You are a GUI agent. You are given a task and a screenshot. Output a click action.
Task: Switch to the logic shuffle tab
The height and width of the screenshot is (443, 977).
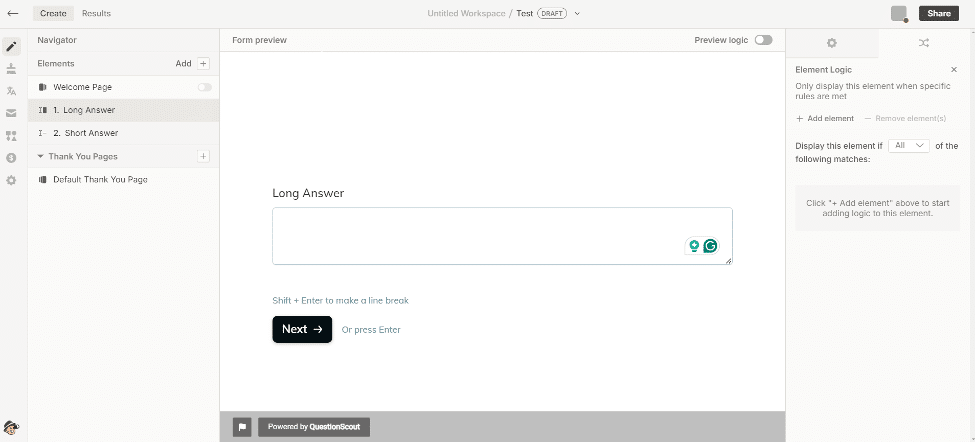pyautogui.click(x=924, y=43)
